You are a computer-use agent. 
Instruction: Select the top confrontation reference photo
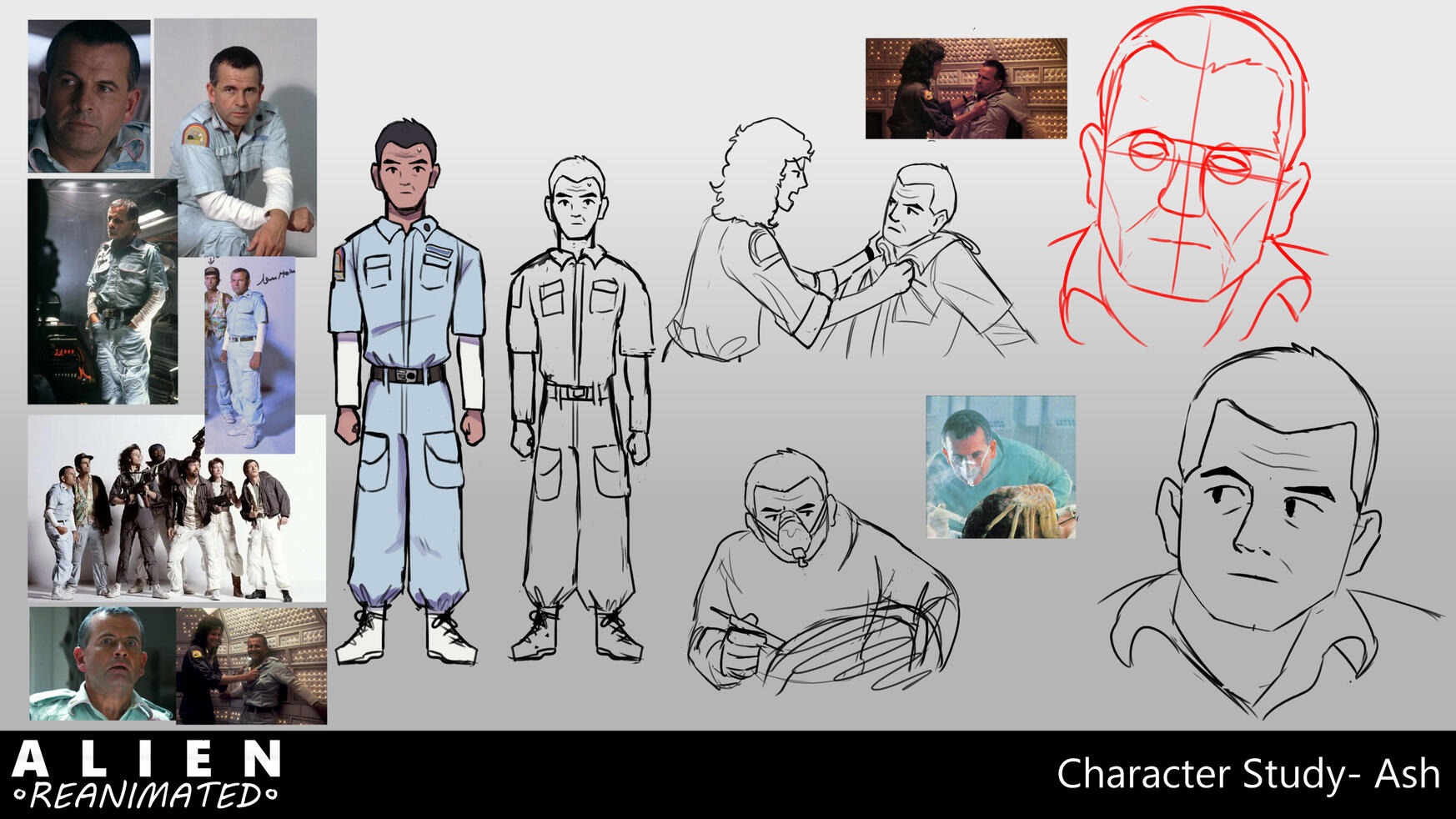coord(966,88)
